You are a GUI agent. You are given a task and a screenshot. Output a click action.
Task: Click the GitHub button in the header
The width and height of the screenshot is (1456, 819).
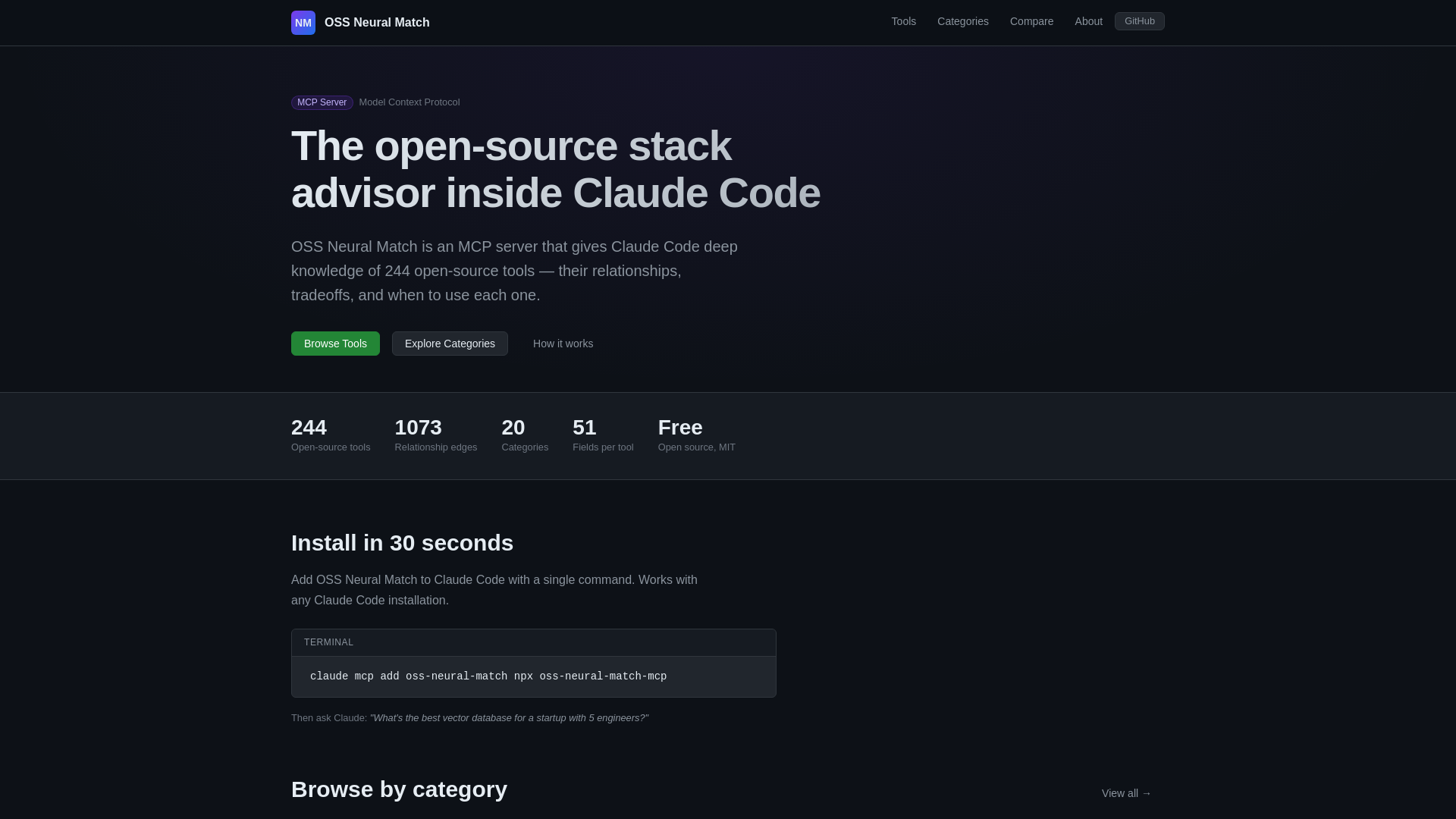point(1139,21)
